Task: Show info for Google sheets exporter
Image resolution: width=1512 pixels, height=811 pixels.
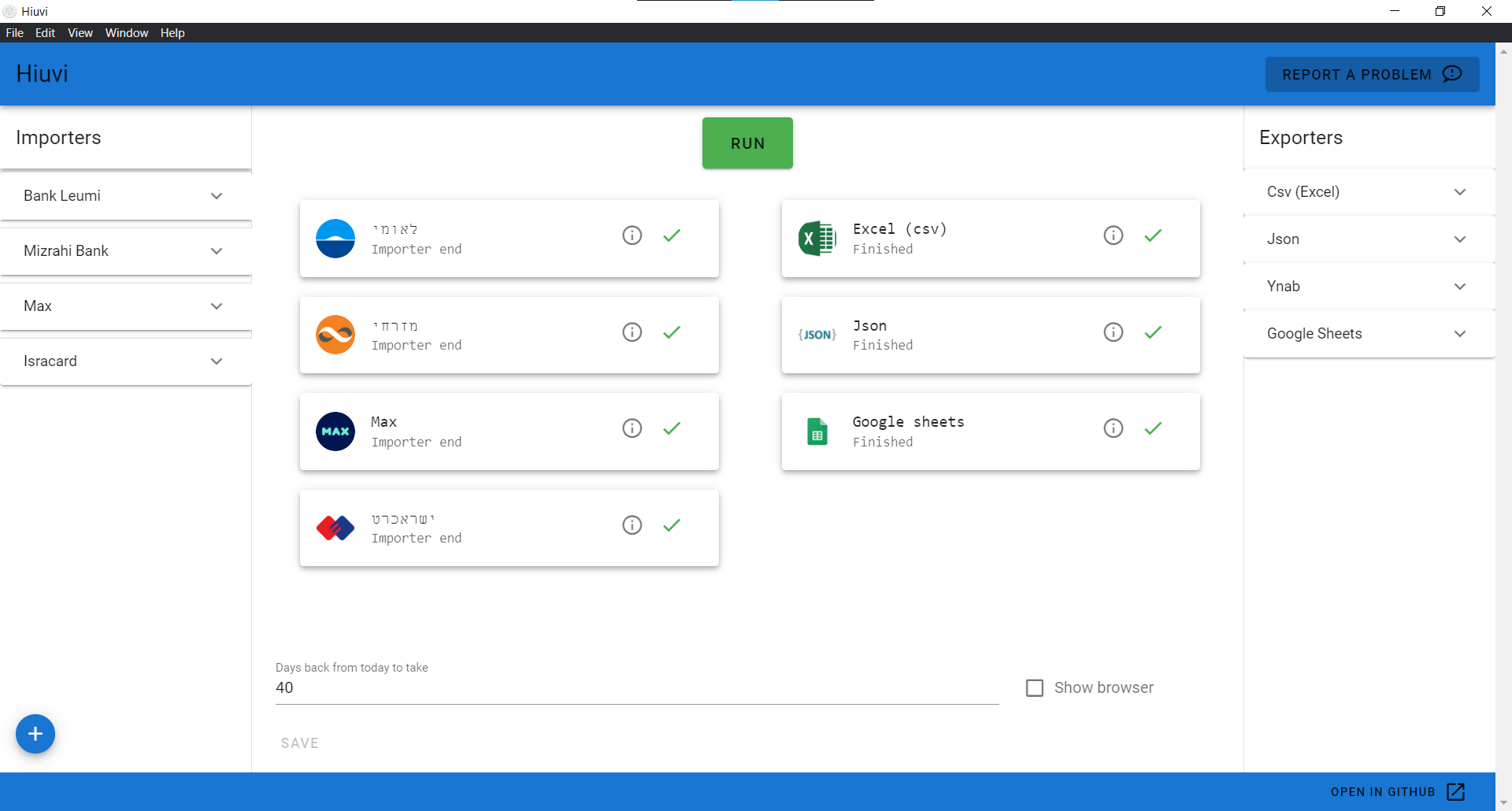Action: [x=1113, y=428]
